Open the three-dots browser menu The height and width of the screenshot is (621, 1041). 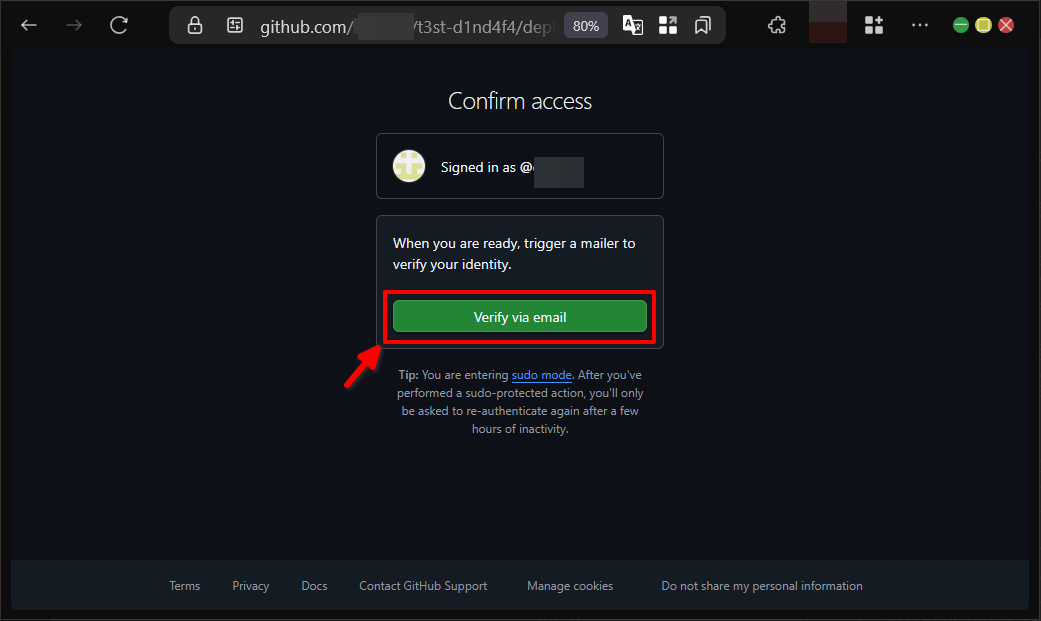click(920, 25)
